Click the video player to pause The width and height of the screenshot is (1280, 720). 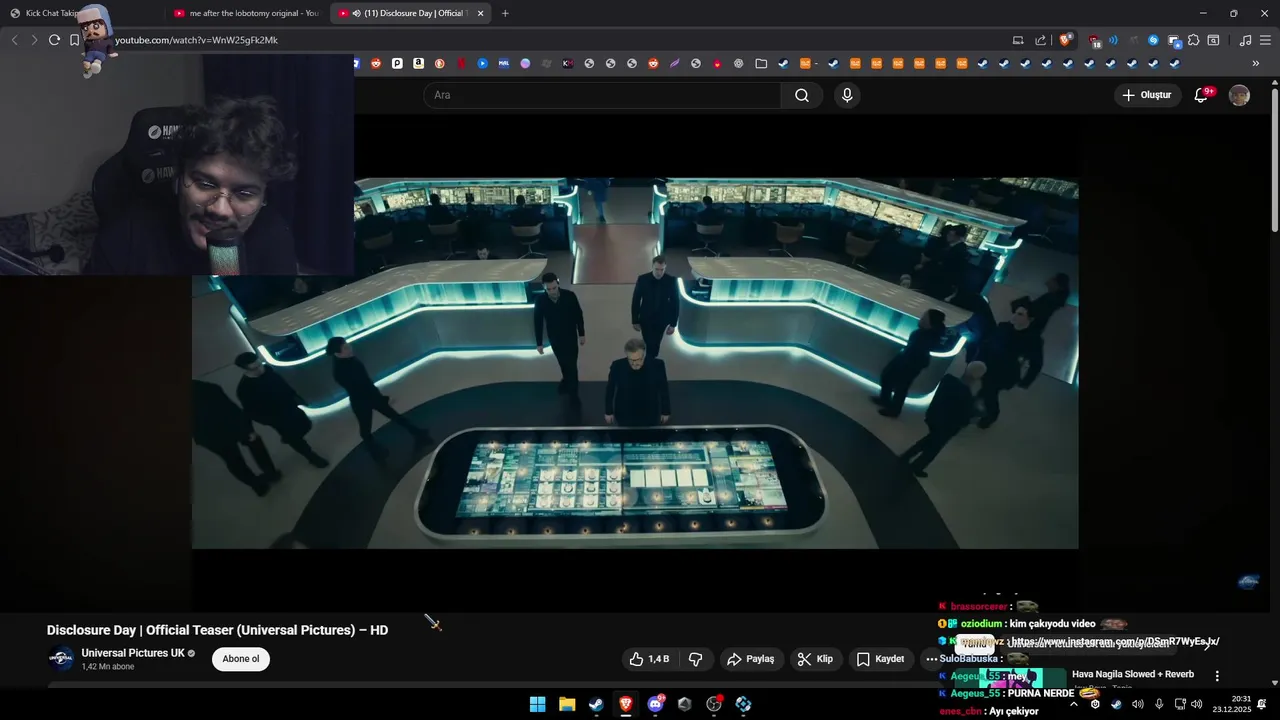(x=635, y=363)
